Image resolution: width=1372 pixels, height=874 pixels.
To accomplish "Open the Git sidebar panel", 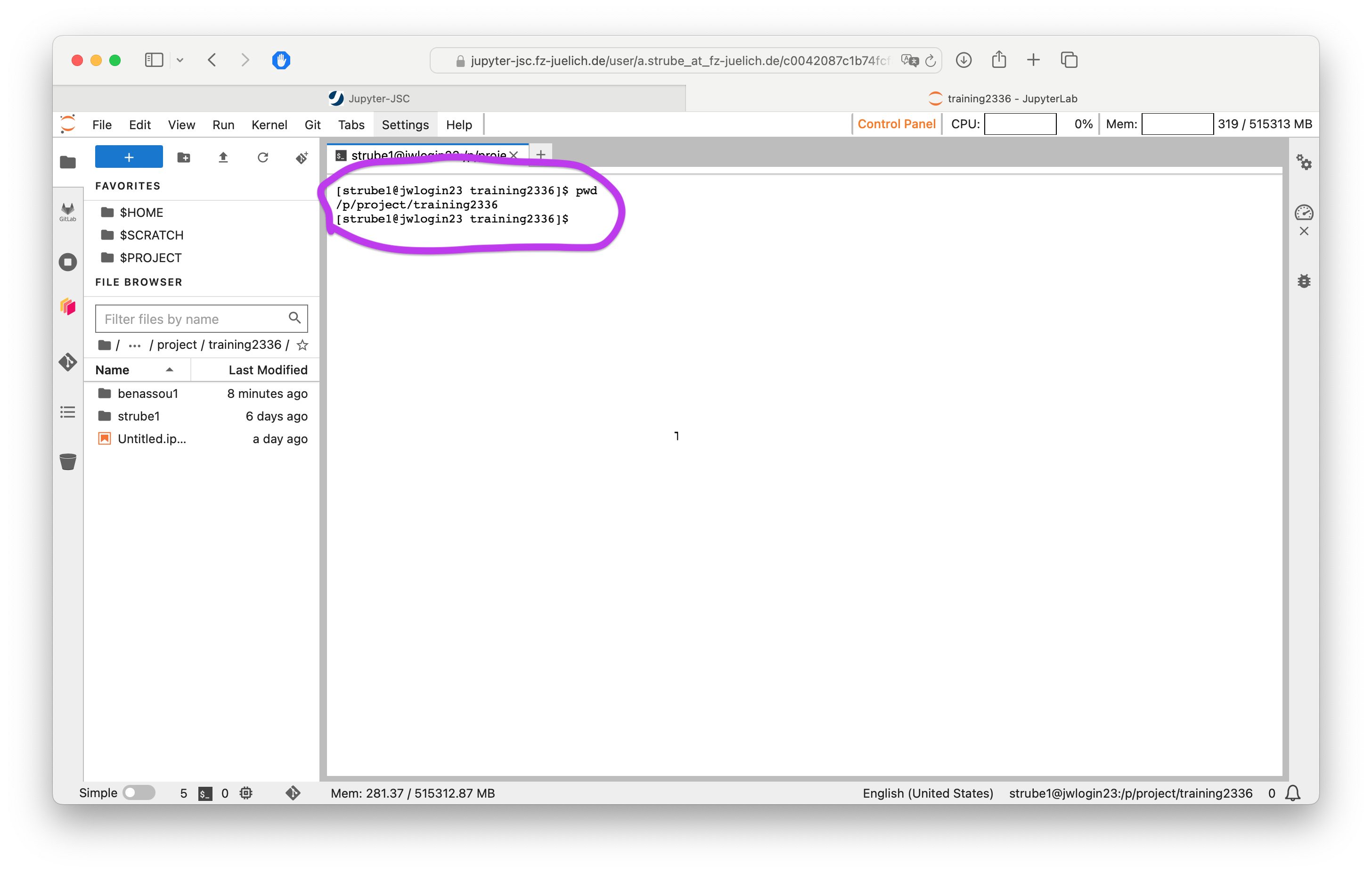I will pyautogui.click(x=68, y=362).
